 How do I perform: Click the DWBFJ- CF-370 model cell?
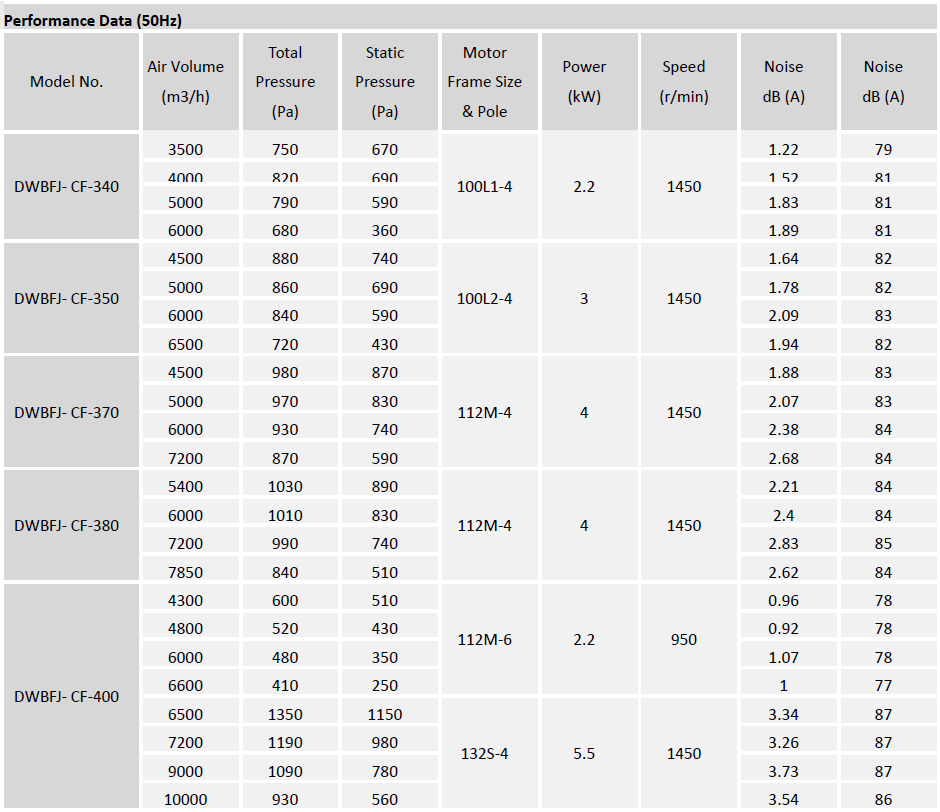pos(67,412)
